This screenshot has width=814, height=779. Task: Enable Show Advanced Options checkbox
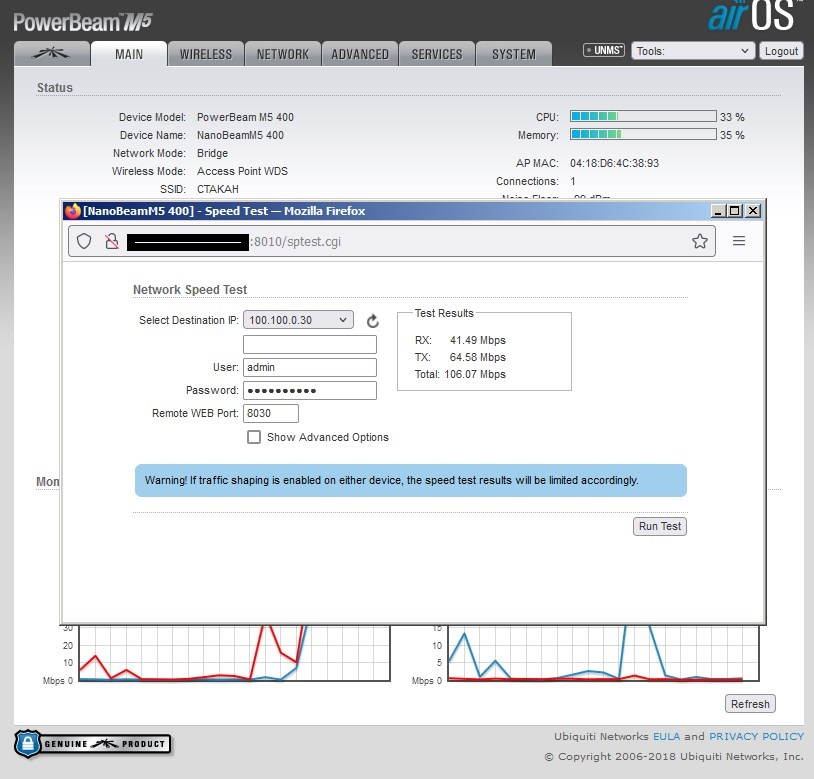tap(254, 437)
